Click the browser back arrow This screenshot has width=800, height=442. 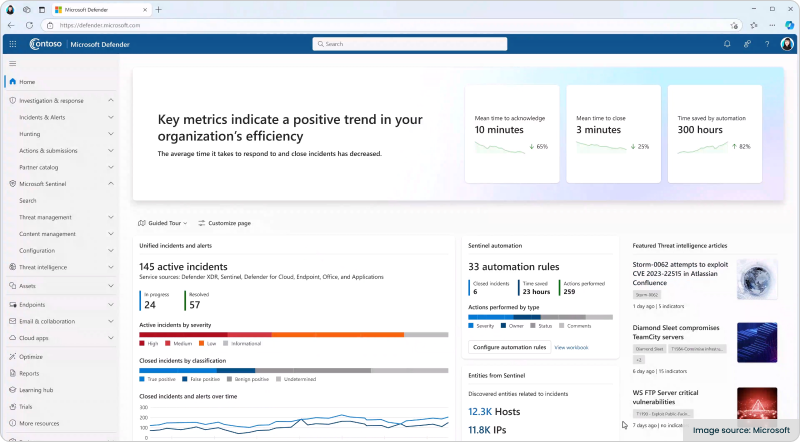point(11,25)
